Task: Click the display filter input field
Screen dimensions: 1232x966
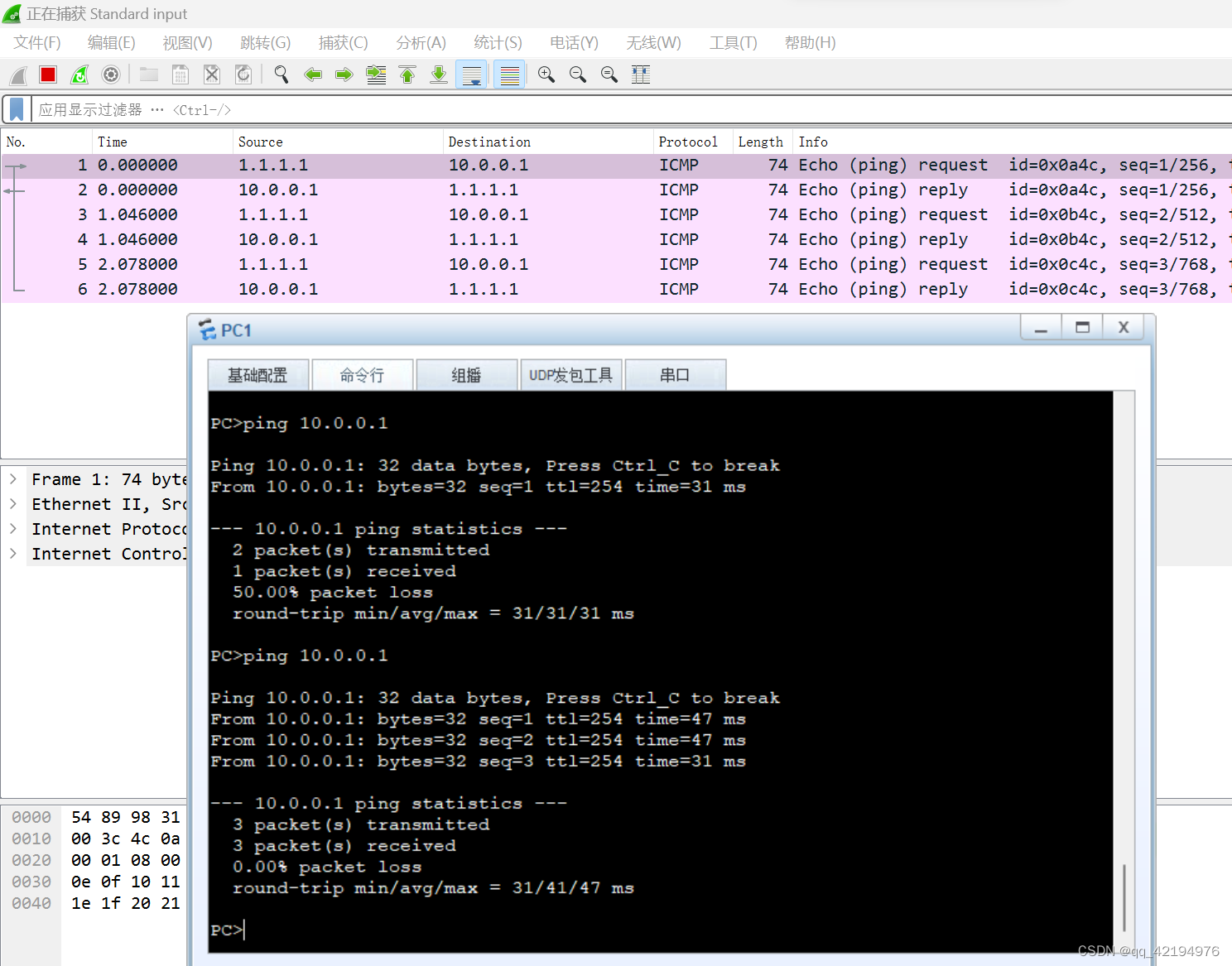Action: [x=631, y=109]
